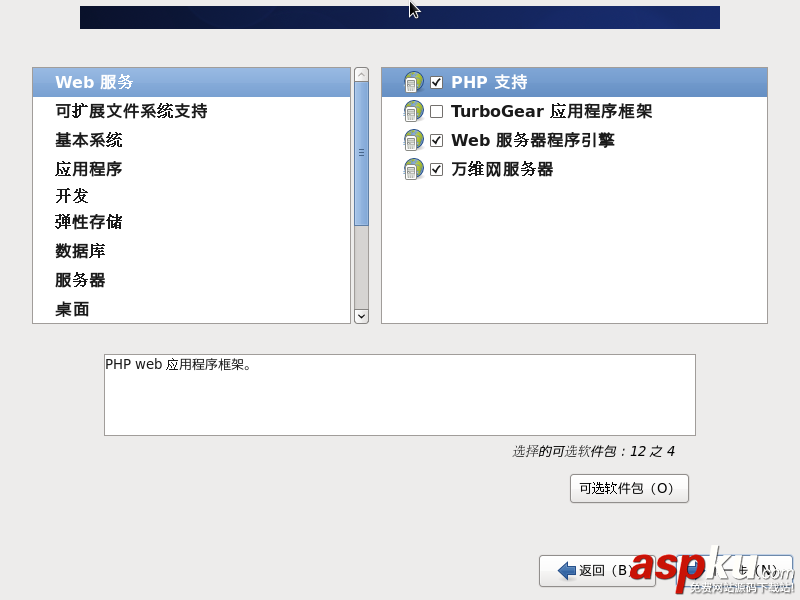
Task: Select the 桌面 category
Action: [75, 309]
